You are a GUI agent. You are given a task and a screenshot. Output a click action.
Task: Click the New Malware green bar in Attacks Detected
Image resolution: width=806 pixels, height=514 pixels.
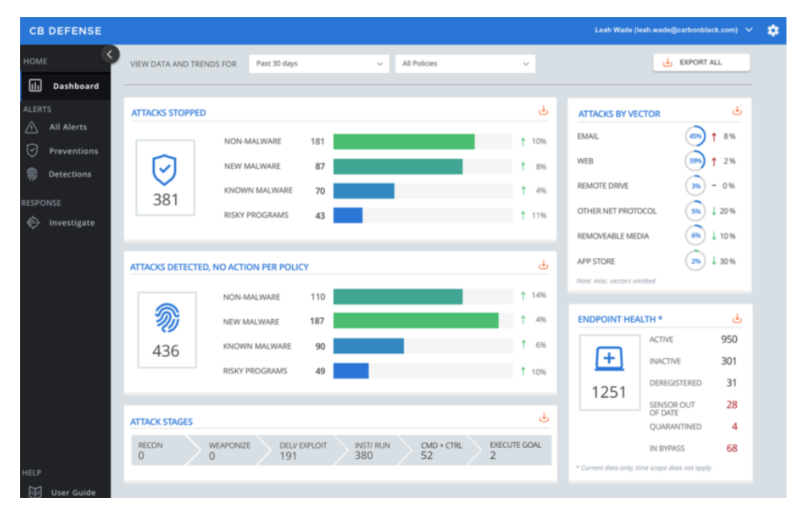(x=415, y=320)
